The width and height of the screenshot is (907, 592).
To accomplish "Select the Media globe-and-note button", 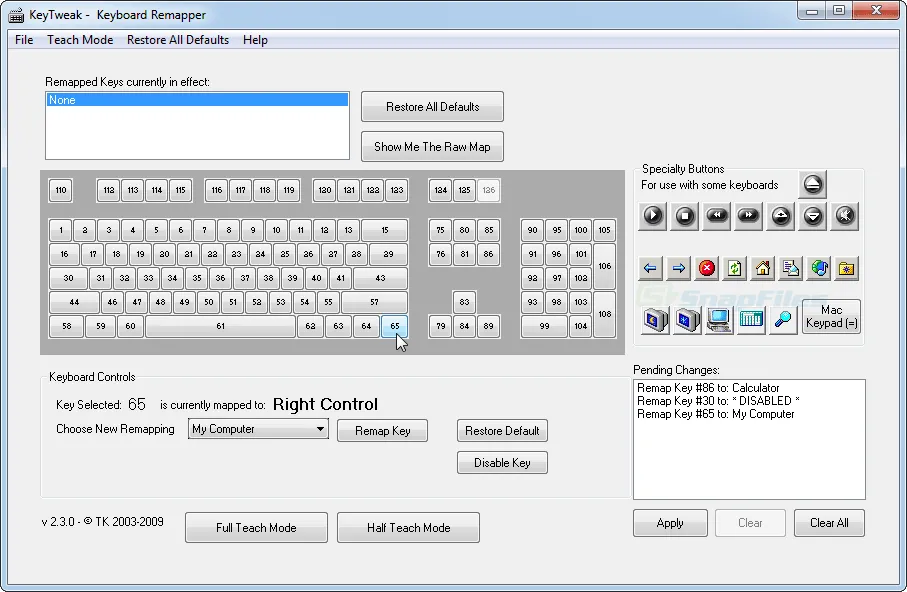I will point(819,269).
